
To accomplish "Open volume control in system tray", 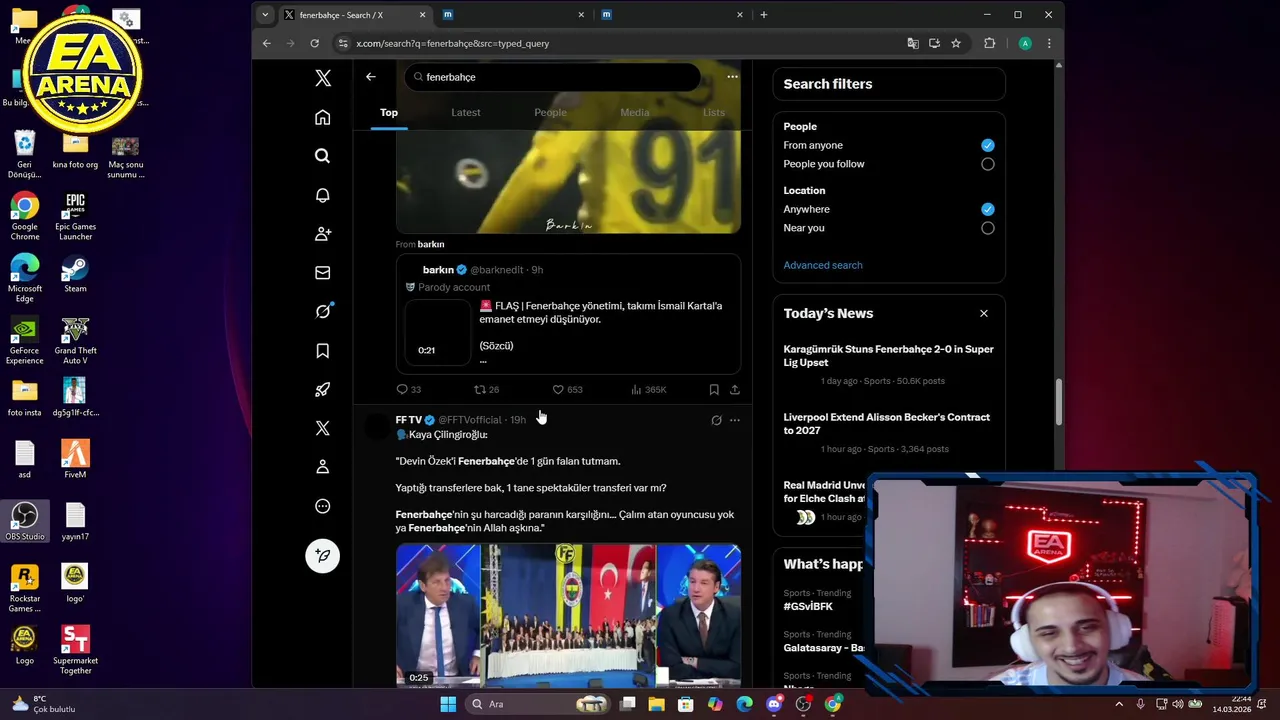I will pos(1180,704).
